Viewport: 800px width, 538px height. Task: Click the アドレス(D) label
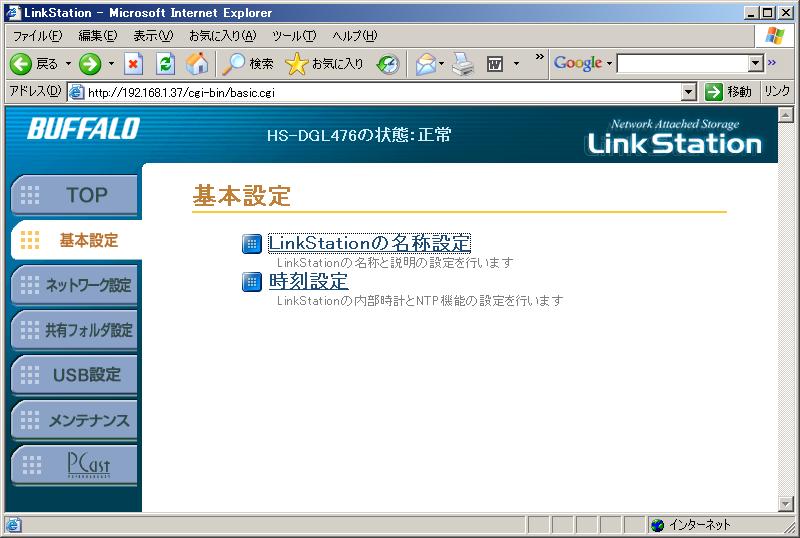(35, 91)
